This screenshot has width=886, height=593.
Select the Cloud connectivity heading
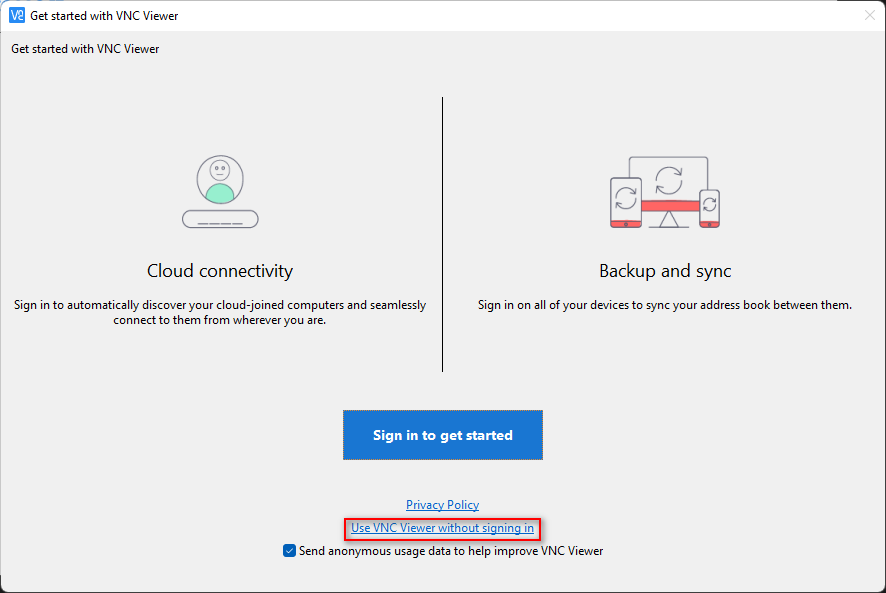(220, 271)
